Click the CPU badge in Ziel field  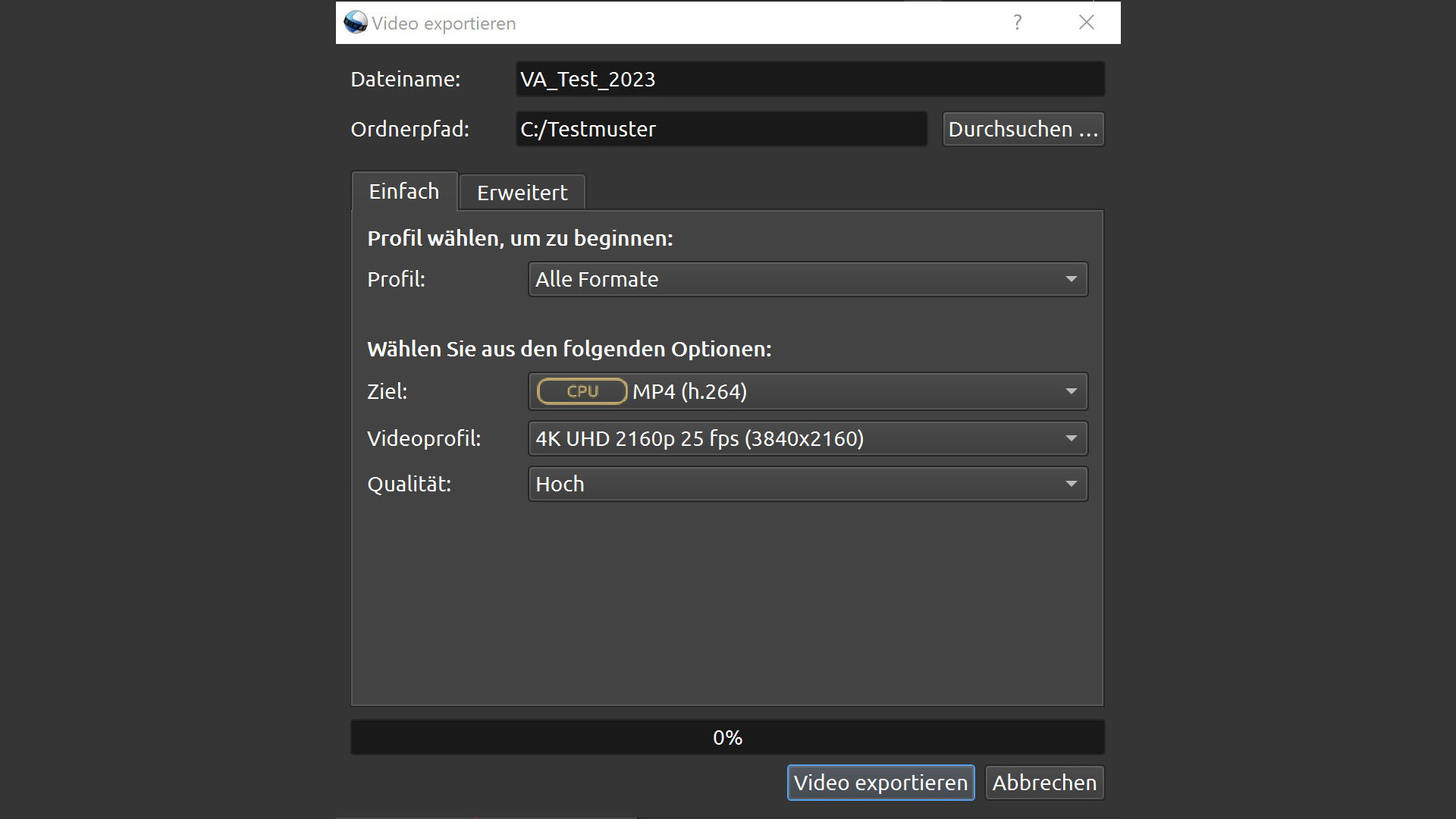(x=582, y=391)
